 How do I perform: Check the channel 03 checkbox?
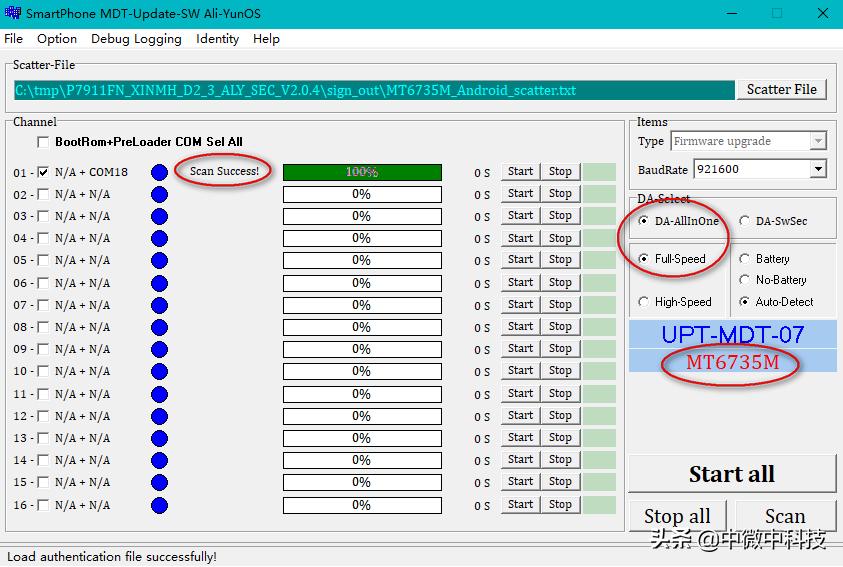[x=43, y=216]
